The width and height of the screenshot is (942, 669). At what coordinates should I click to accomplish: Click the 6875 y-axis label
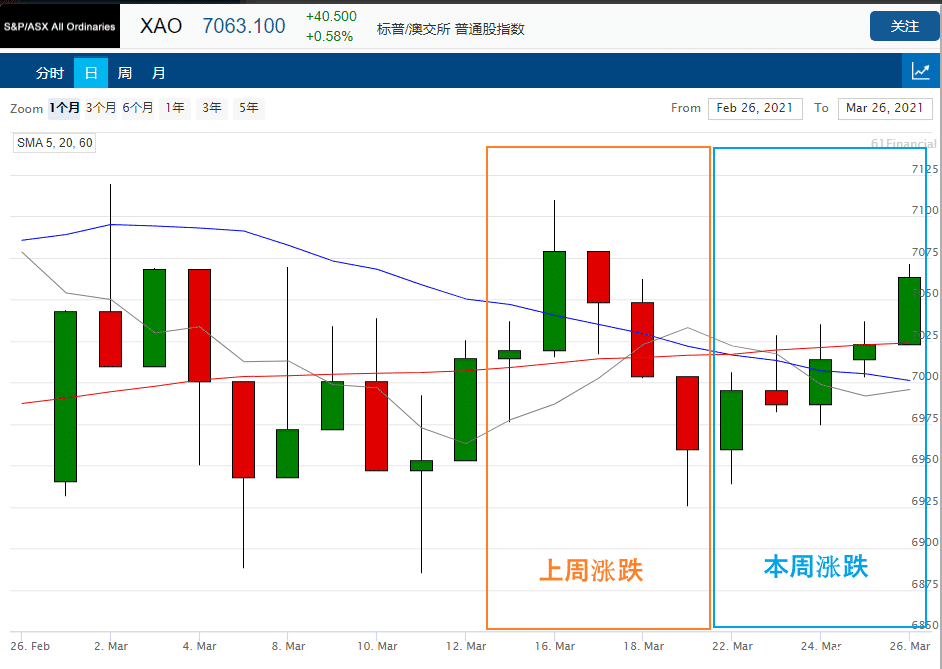[925, 584]
